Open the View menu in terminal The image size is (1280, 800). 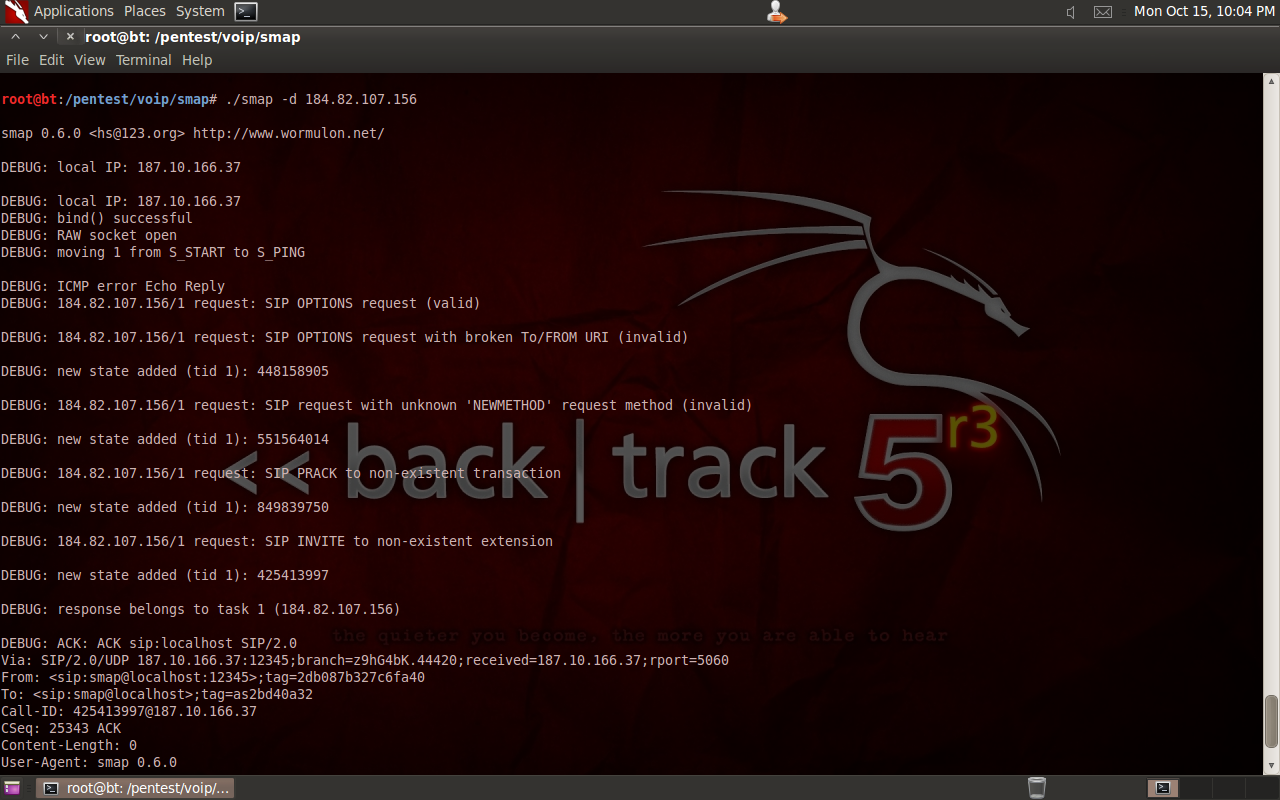(x=89, y=60)
